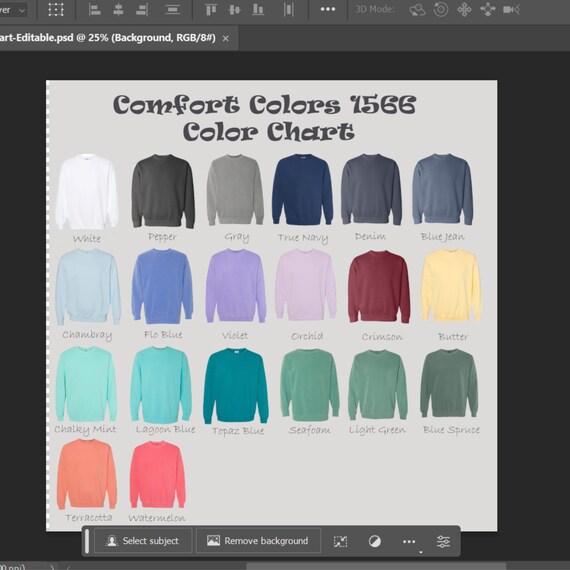Click the White sweatshirt image
Screen dimensions: 570x570
tap(87, 192)
